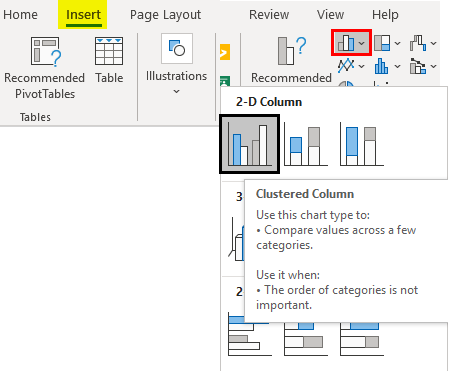Click the Tables group label
Image resolution: width=452 pixels, height=371 pixels.
(x=35, y=117)
